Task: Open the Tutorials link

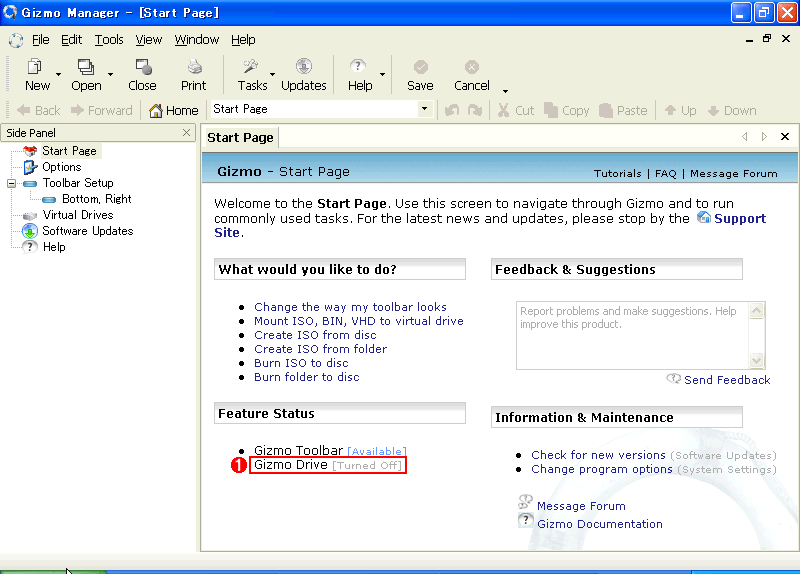Action: point(617,173)
